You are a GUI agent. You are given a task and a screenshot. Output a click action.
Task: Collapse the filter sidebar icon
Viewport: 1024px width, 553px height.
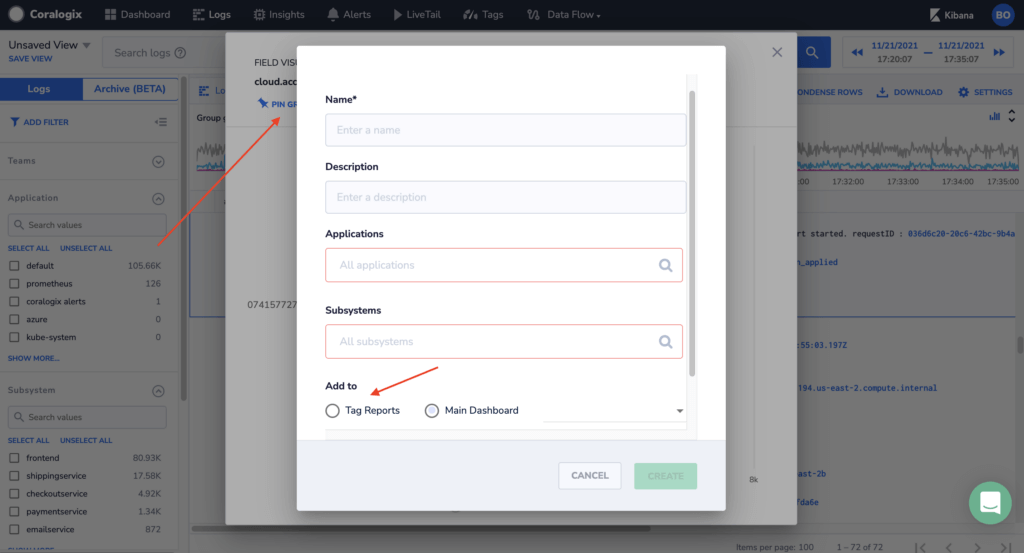coord(161,122)
